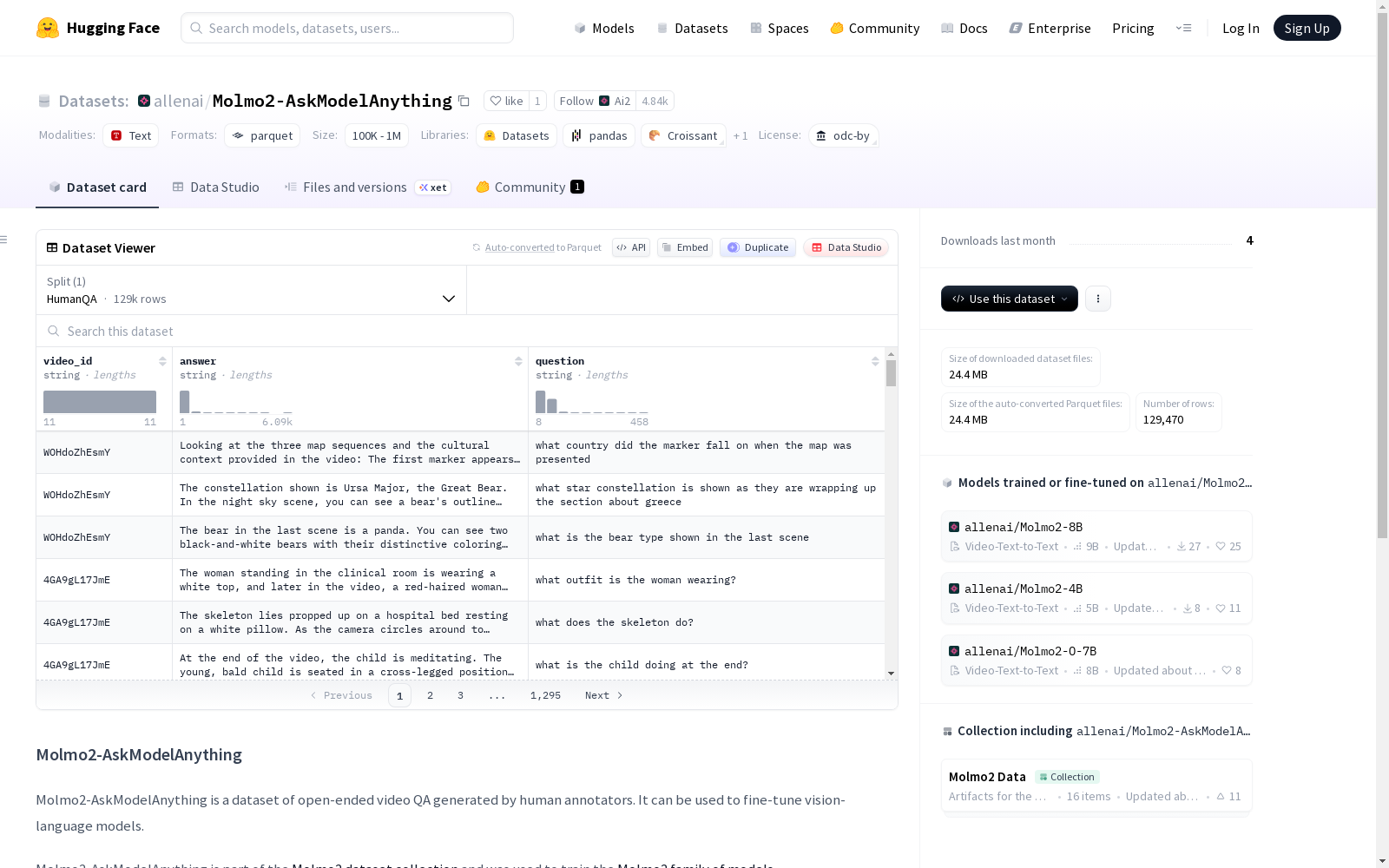Click the Hugging Face logo
Image resolution: width=1389 pixels, height=868 pixels.
point(98,28)
